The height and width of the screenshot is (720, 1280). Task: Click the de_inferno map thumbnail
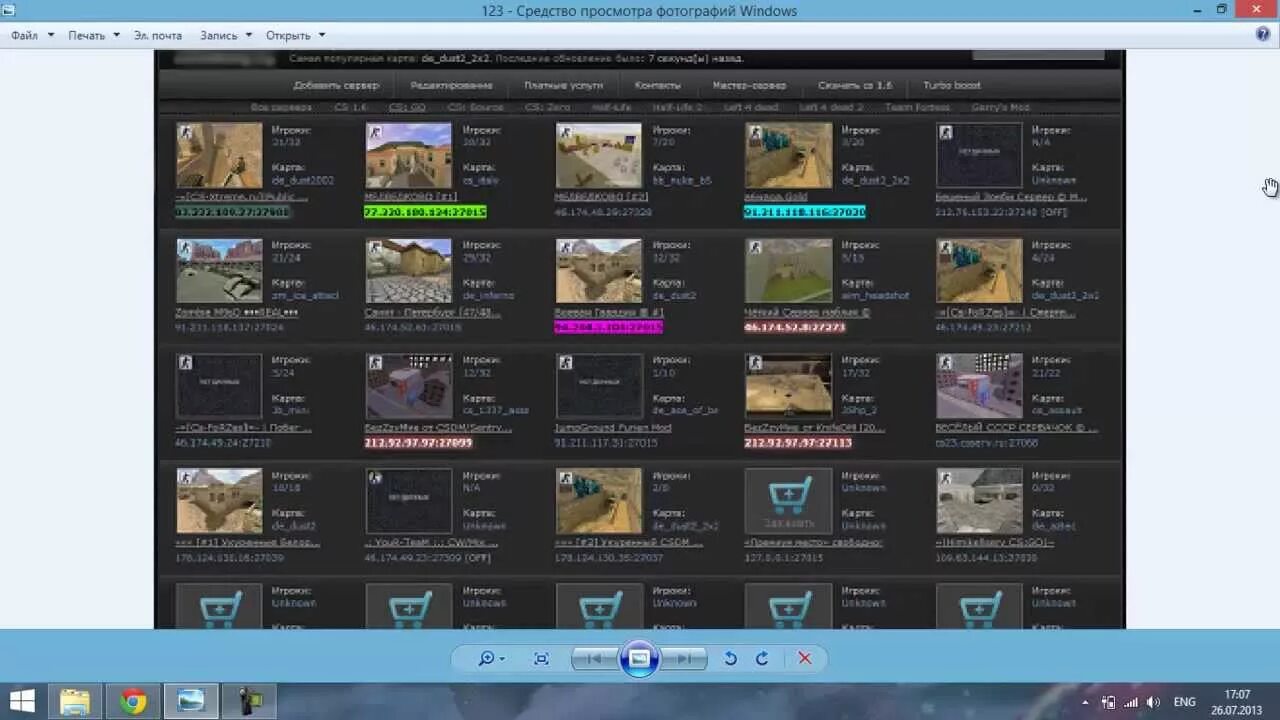408,270
